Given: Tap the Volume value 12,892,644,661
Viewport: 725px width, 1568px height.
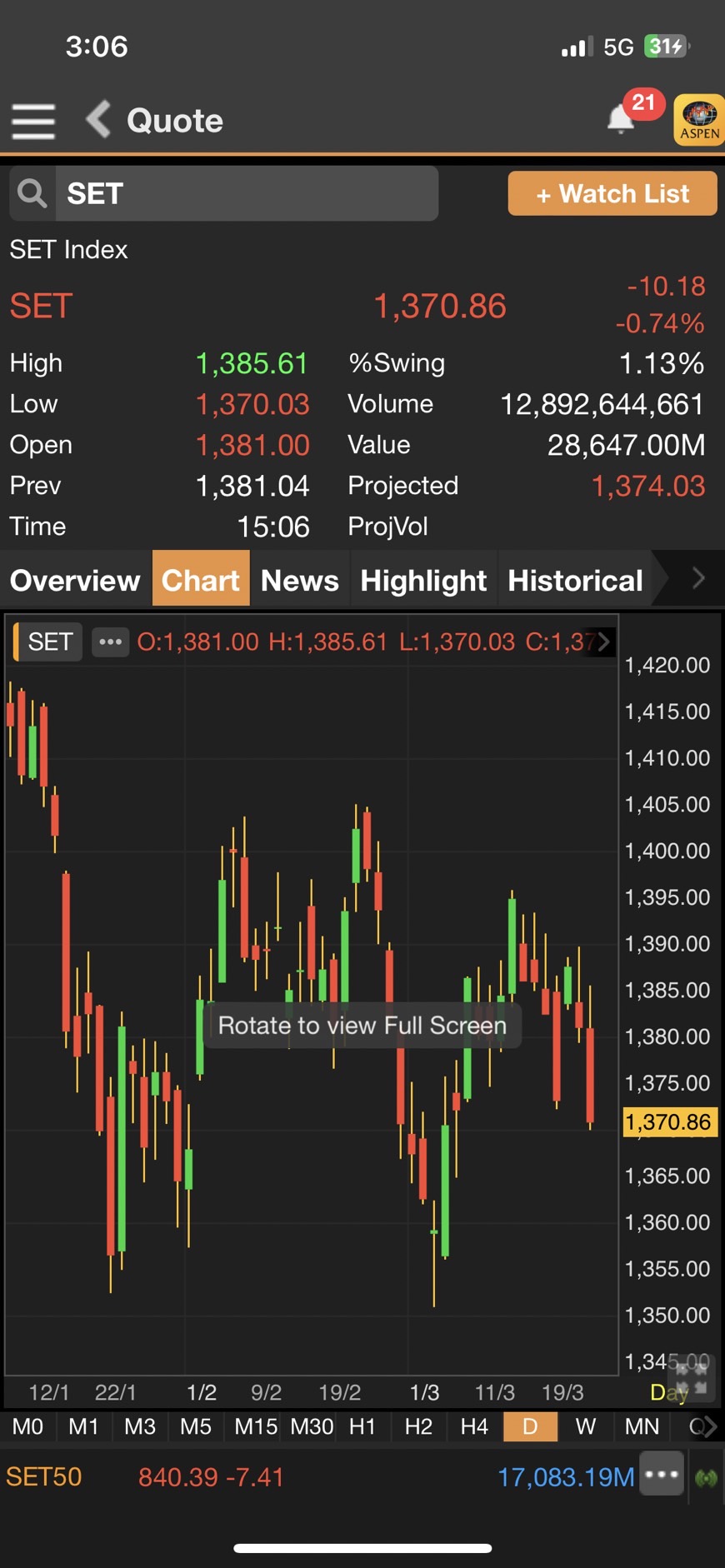Looking at the screenshot, I should tap(602, 404).
